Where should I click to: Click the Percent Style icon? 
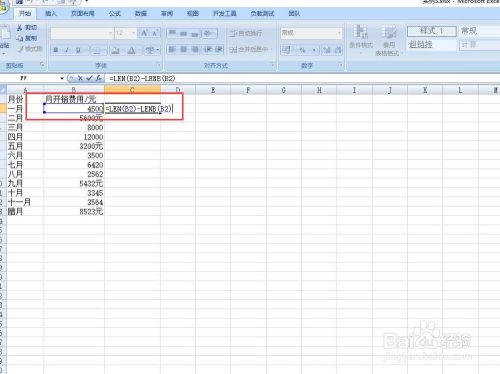[x=303, y=50]
